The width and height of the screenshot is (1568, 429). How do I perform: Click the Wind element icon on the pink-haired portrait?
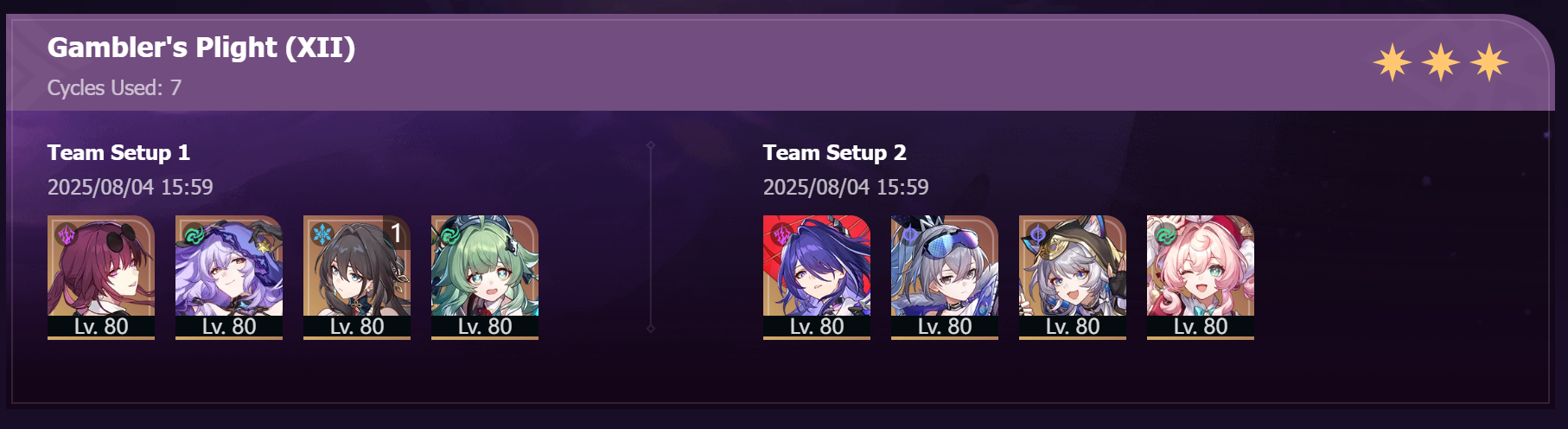[x=1166, y=234]
